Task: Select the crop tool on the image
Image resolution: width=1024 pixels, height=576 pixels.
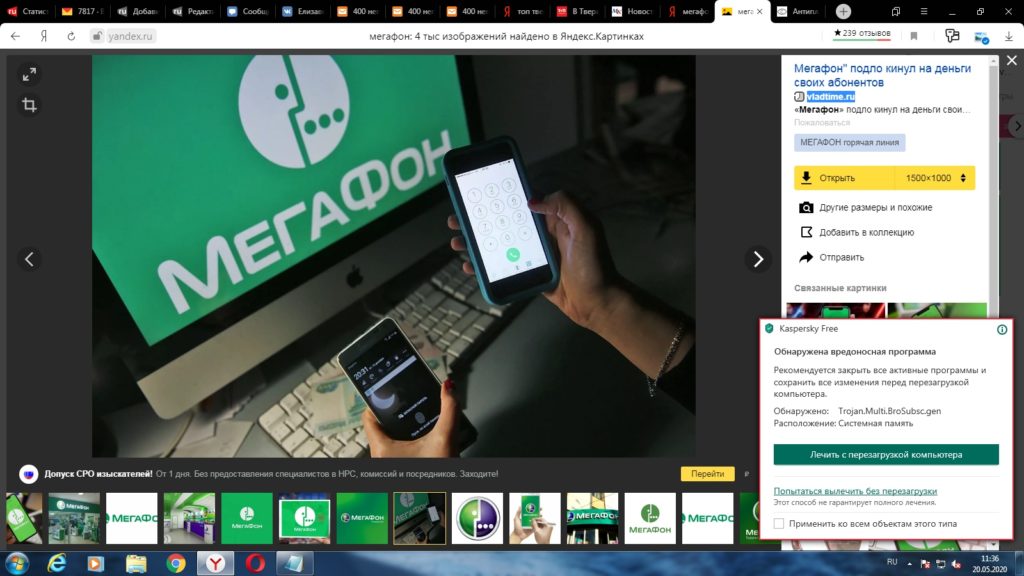Action: [28, 106]
